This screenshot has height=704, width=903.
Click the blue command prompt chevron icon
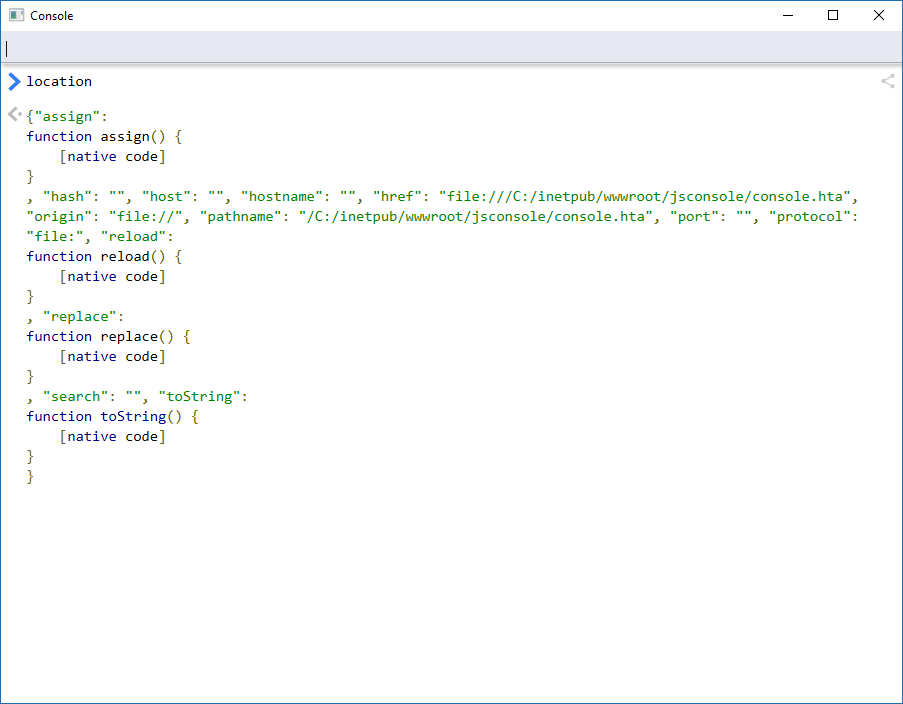(13, 81)
